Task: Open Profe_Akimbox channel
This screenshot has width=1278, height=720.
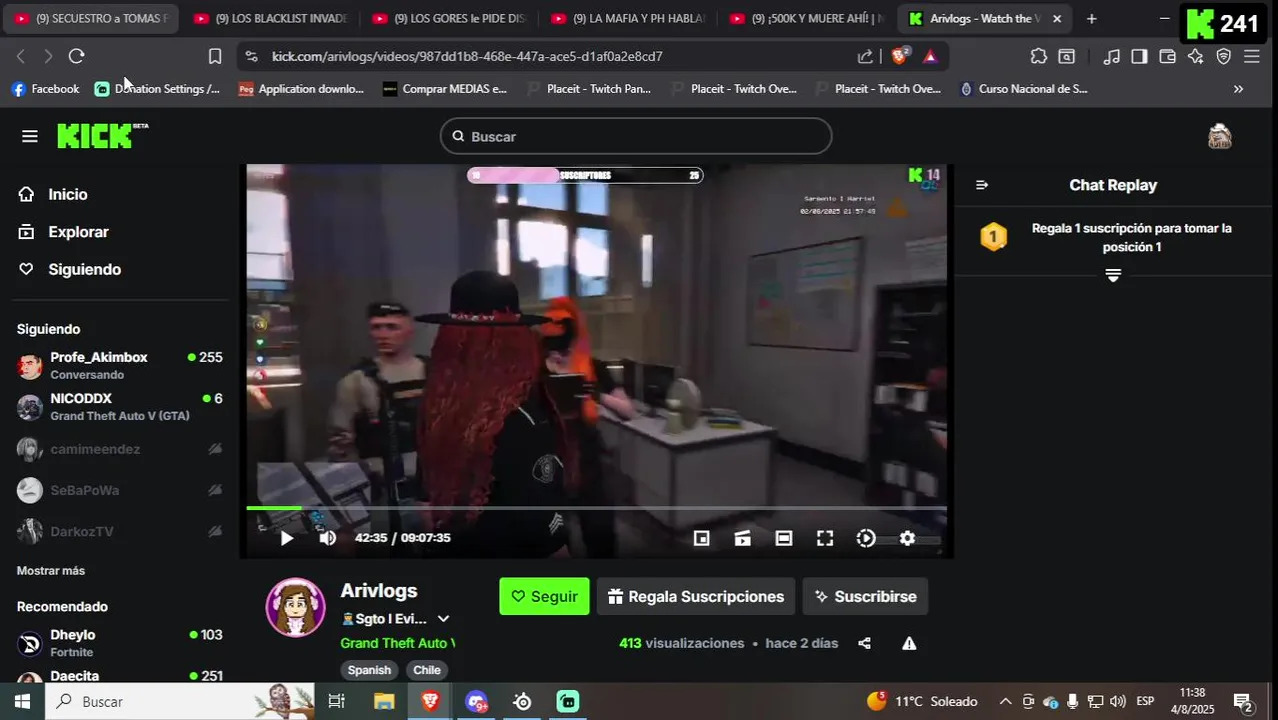Action: pos(120,365)
